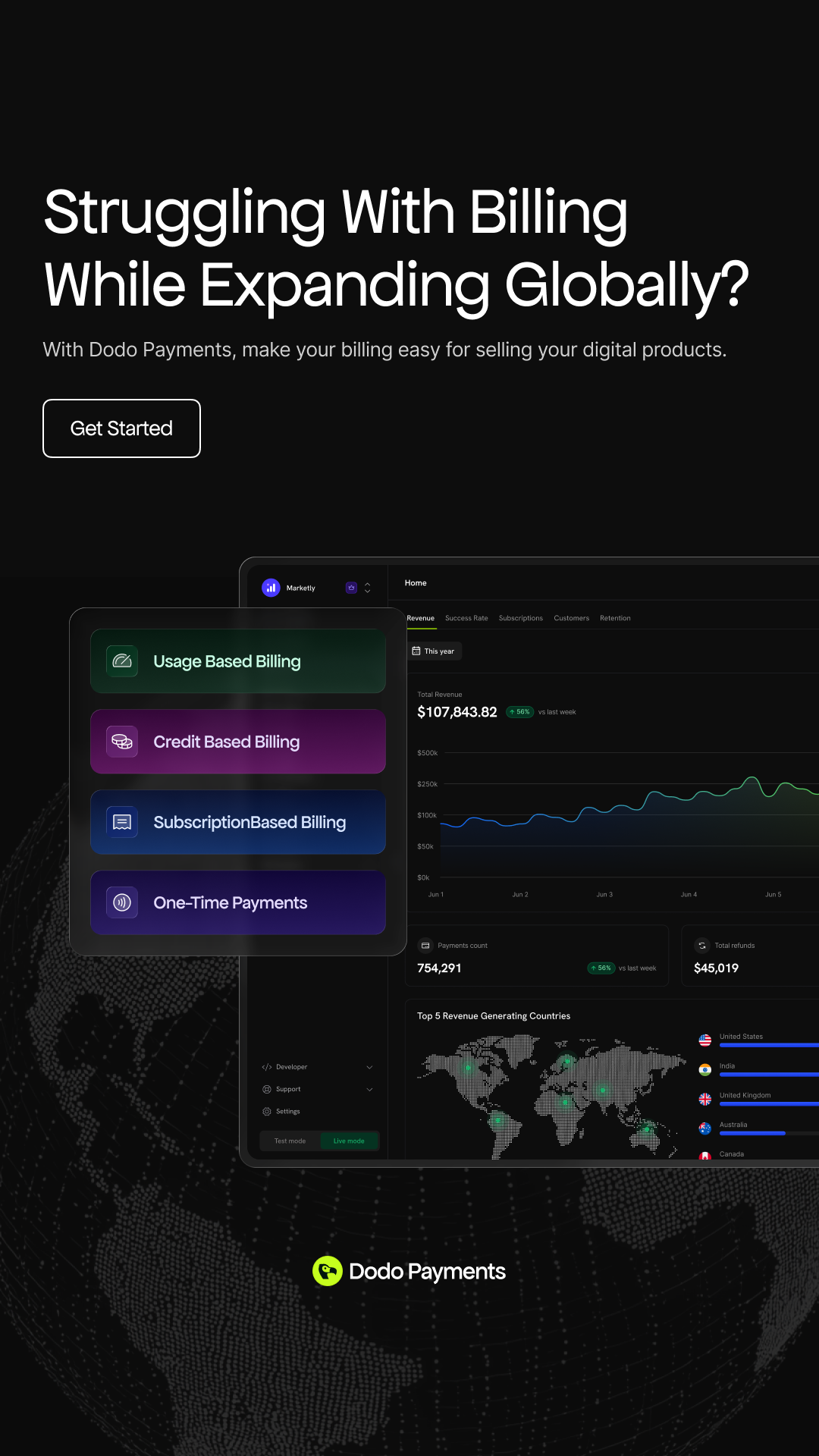Click the Australia flag icon
The height and width of the screenshot is (1456, 819).
tap(705, 1128)
